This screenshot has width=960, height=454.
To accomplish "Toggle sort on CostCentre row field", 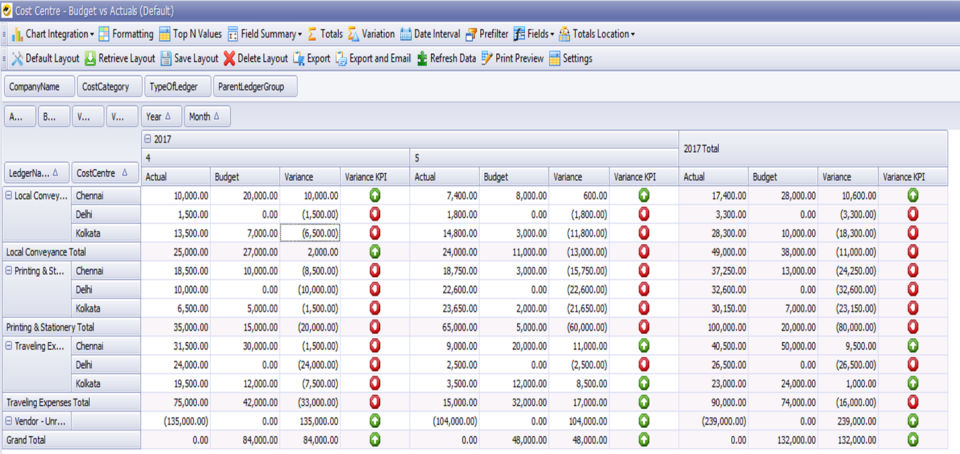I will [x=105, y=172].
